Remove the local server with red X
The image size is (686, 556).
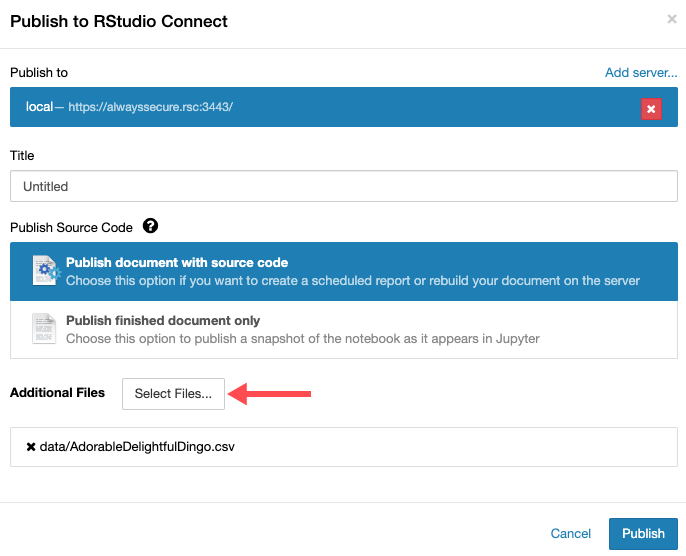651,109
